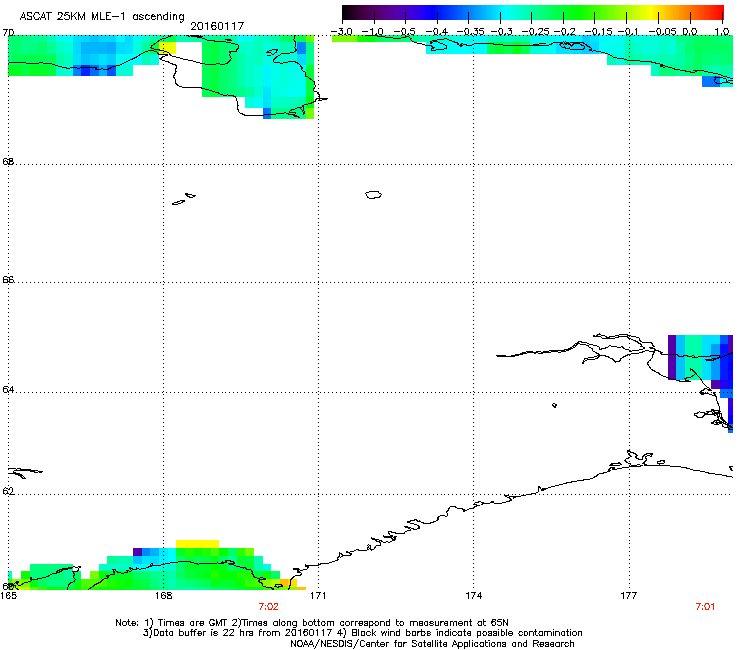Click the longitude label 165
This screenshot has height=650, width=740.
8,596
